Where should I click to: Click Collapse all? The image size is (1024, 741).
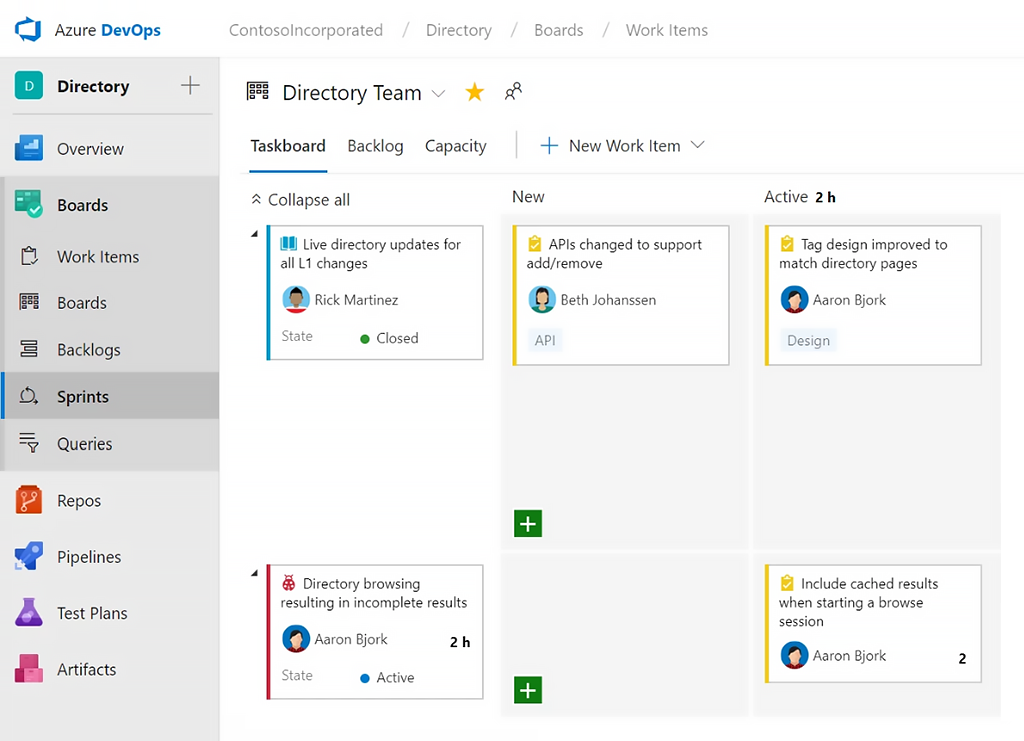301,200
